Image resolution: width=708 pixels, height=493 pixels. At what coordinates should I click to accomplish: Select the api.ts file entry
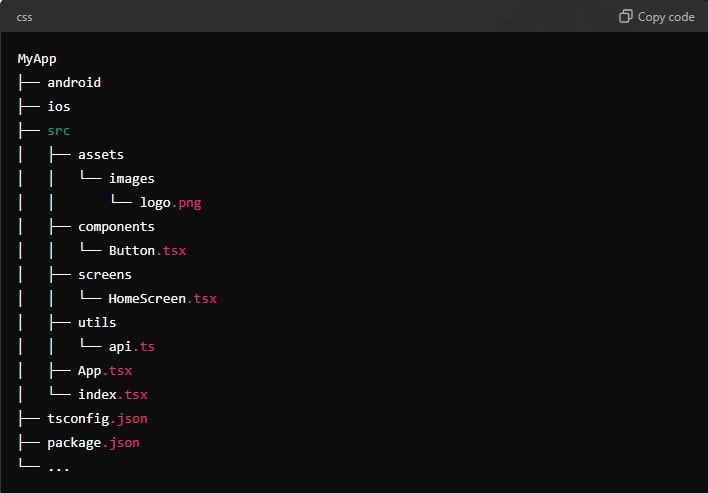click(131, 347)
